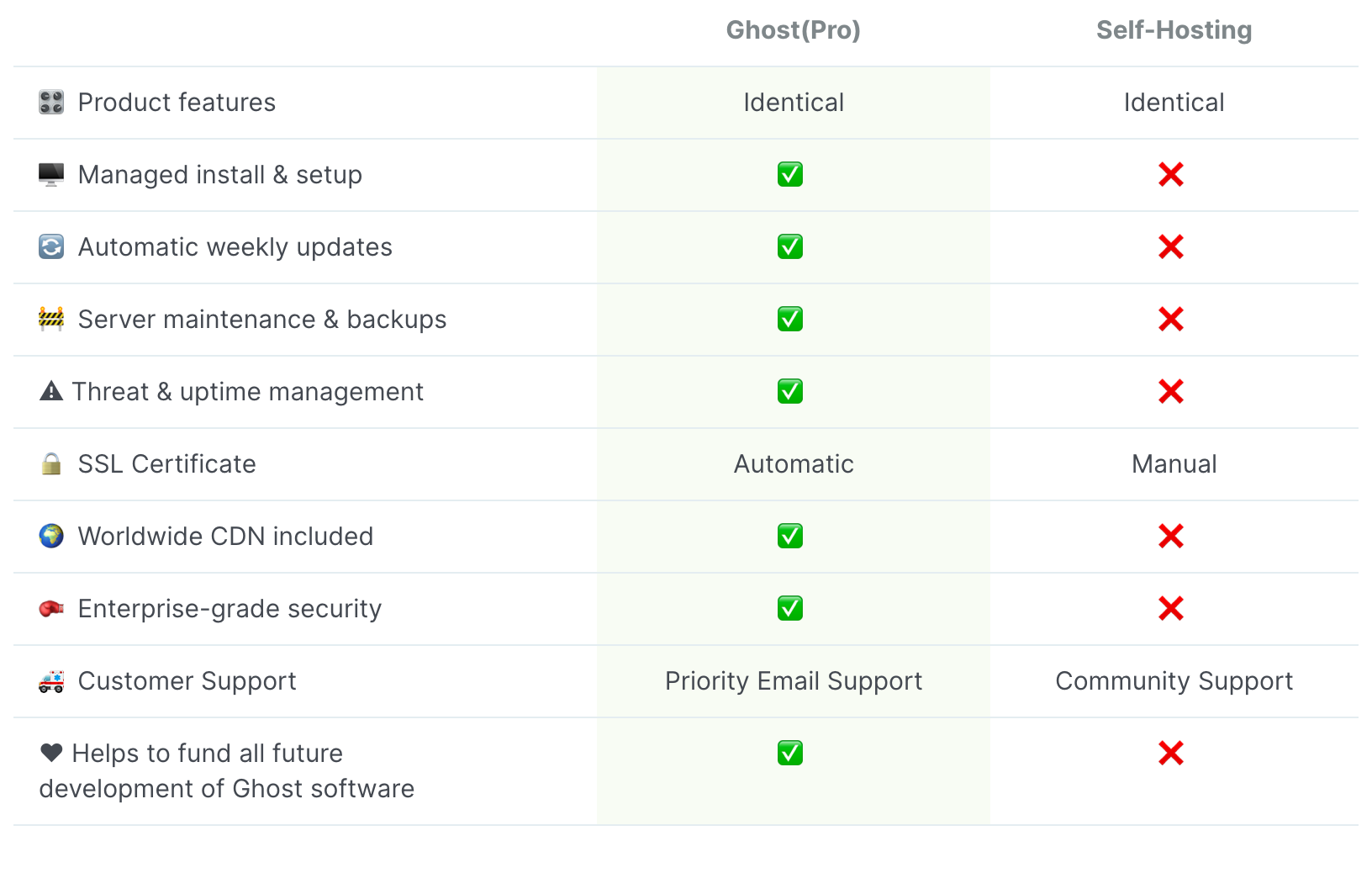The width and height of the screenshot is (1372, 873).
Task: Click Self-Hosting red cross for Threat & uptime management
Action: pyautogui.click(x=1171, y=392)
